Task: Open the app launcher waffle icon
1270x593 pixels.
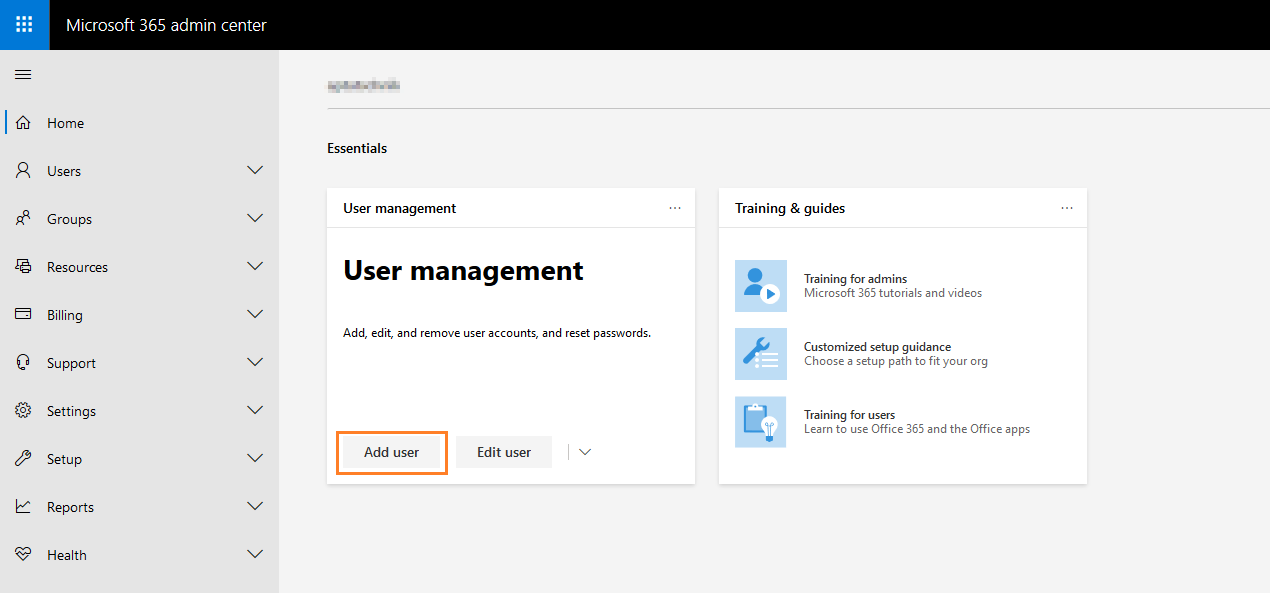Action: pos(24,24)
